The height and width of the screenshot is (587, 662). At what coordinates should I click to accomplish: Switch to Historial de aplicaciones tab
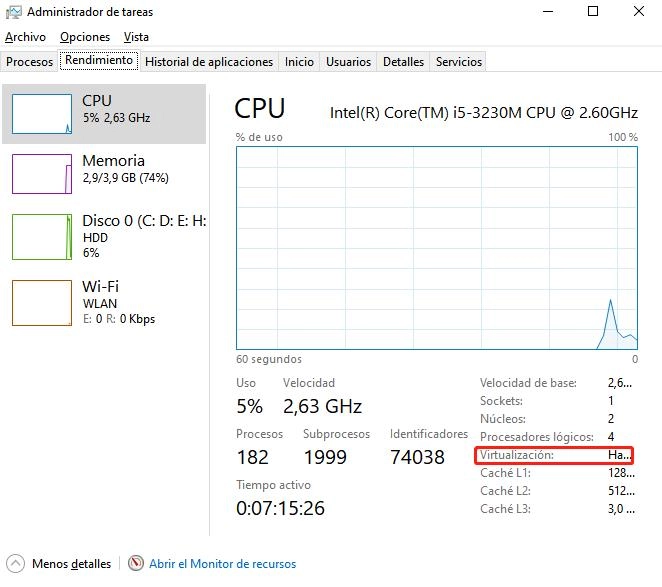[x=209, y=62]
